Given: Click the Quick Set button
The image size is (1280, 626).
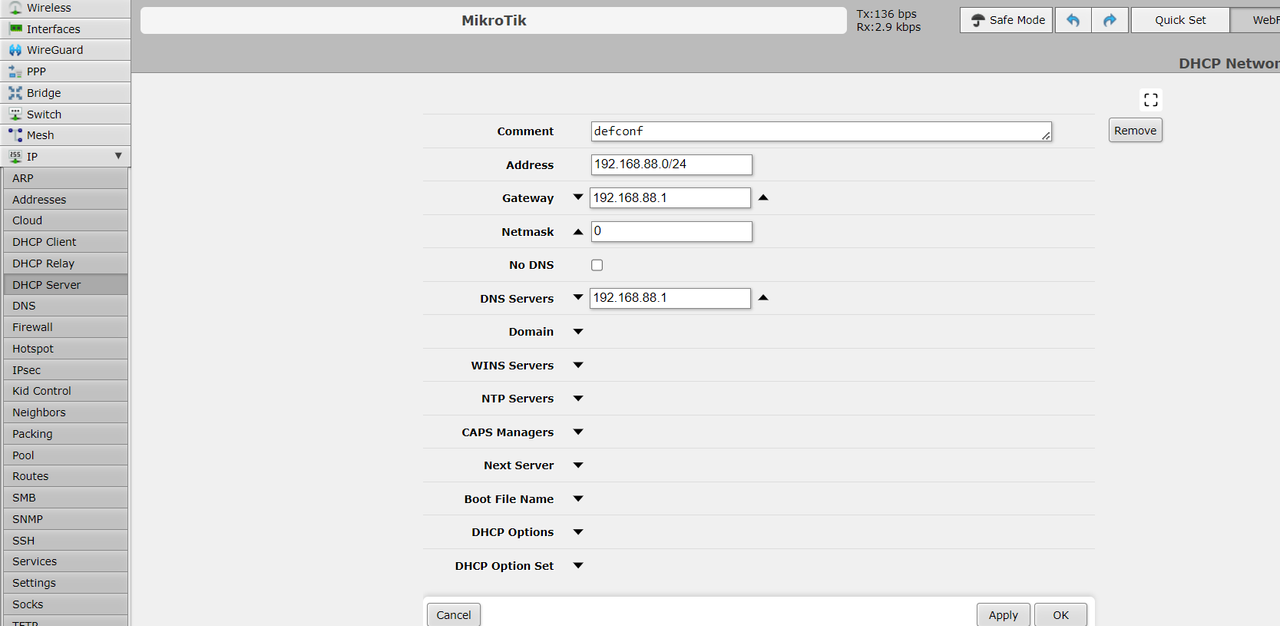Looking at the screenshot, I should 1180,20.
